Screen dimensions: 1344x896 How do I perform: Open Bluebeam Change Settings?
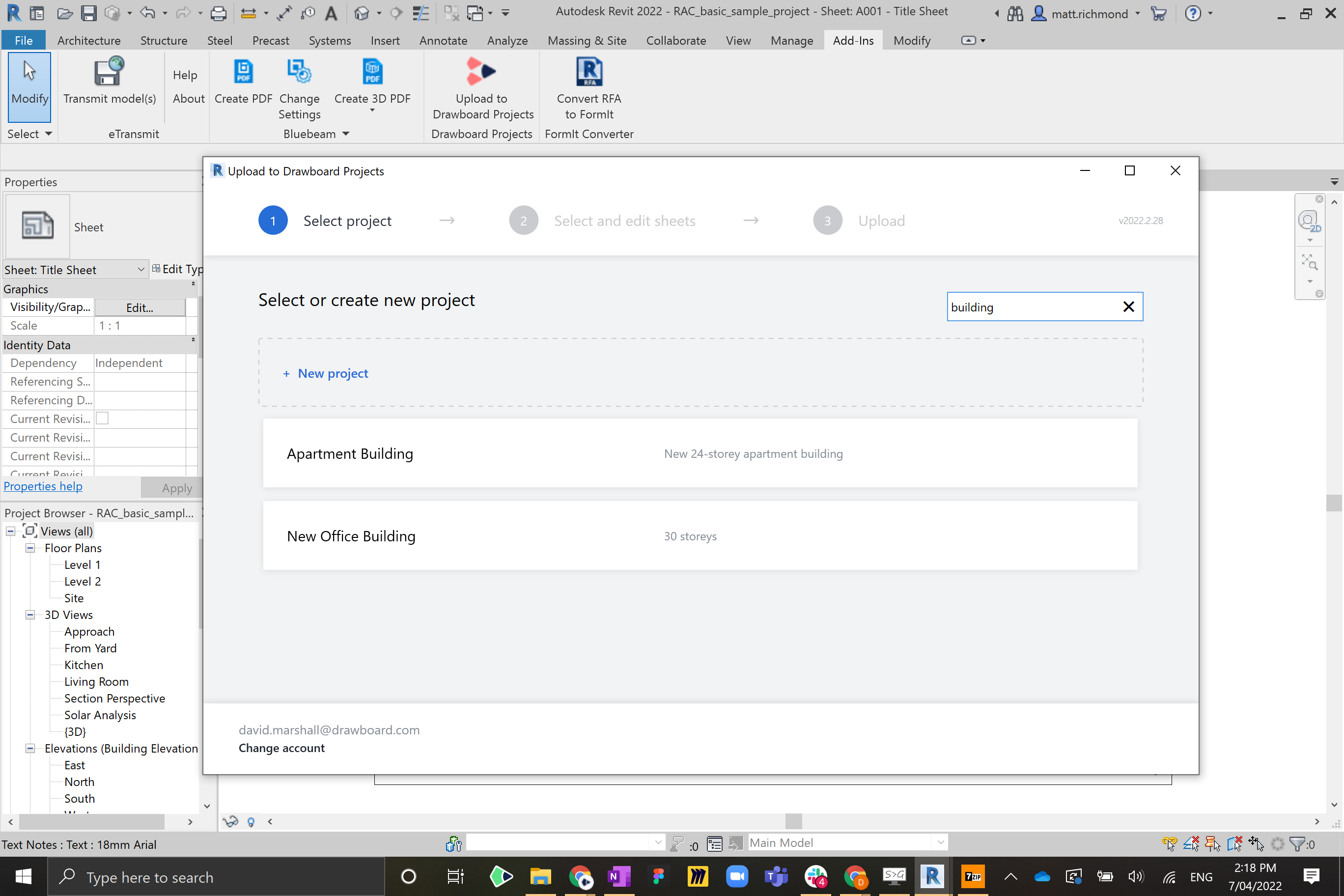pos(299,72)
